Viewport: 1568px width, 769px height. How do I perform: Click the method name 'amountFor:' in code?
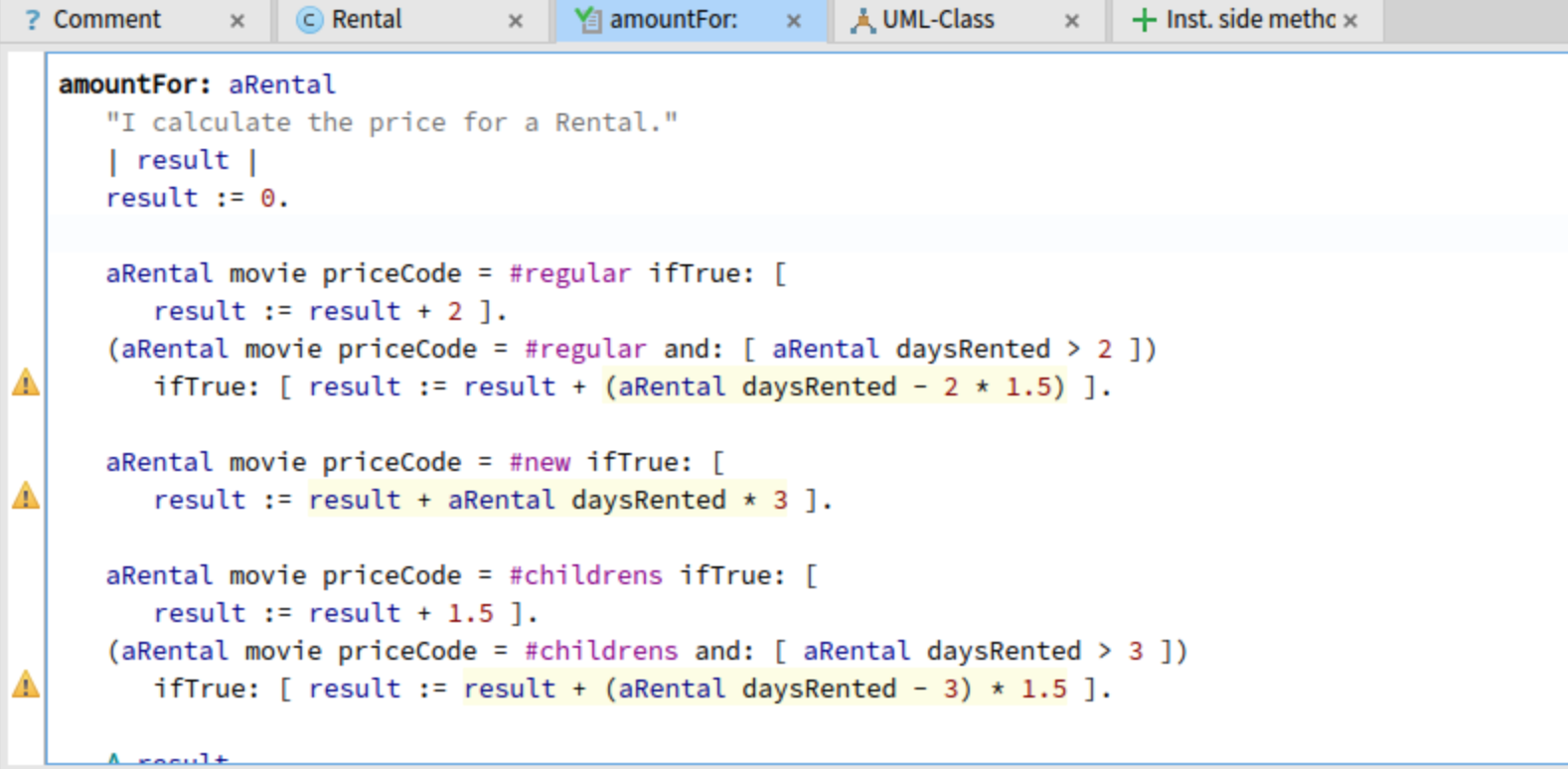click(x=135, y=84)
